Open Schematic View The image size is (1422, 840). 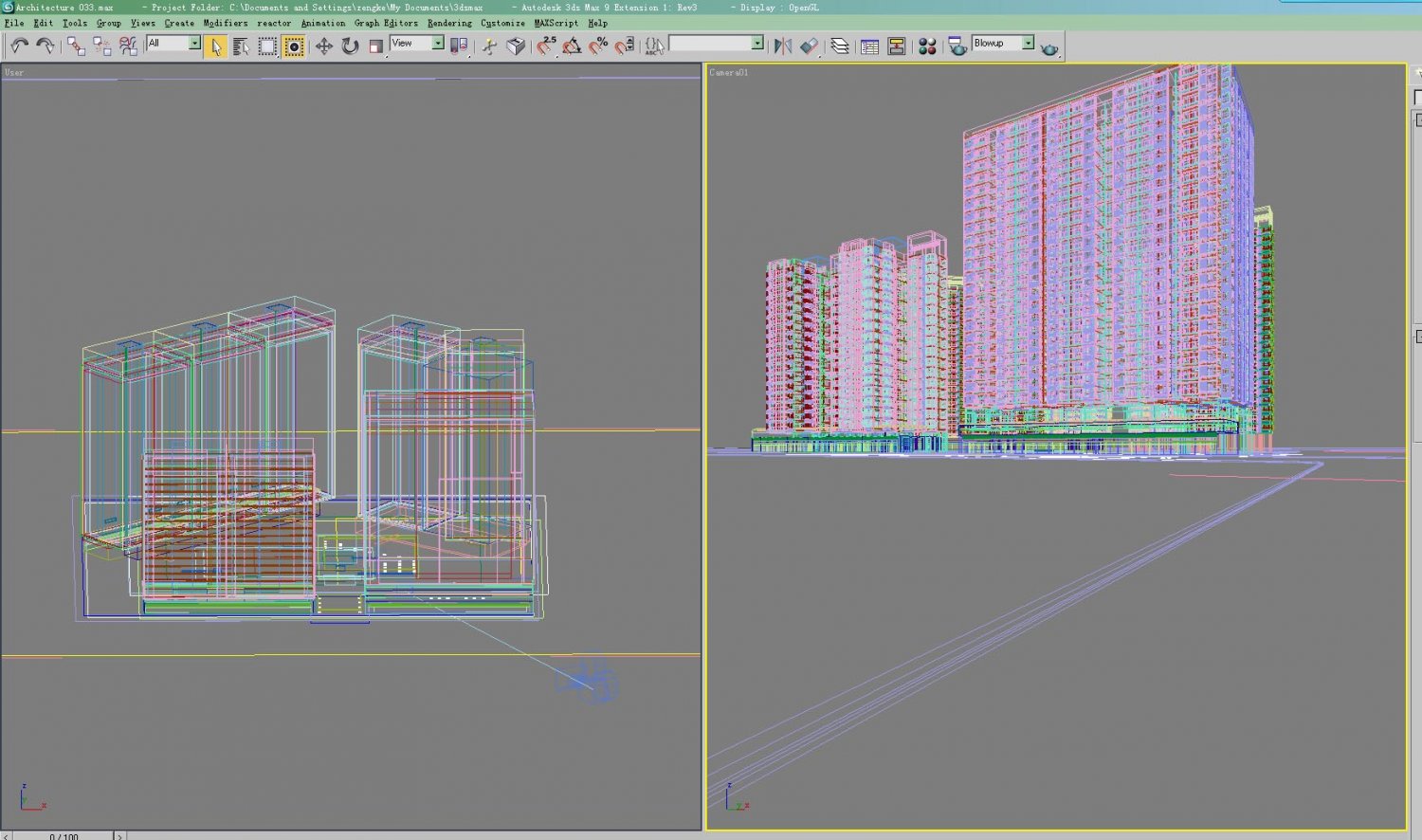point(895,44)
